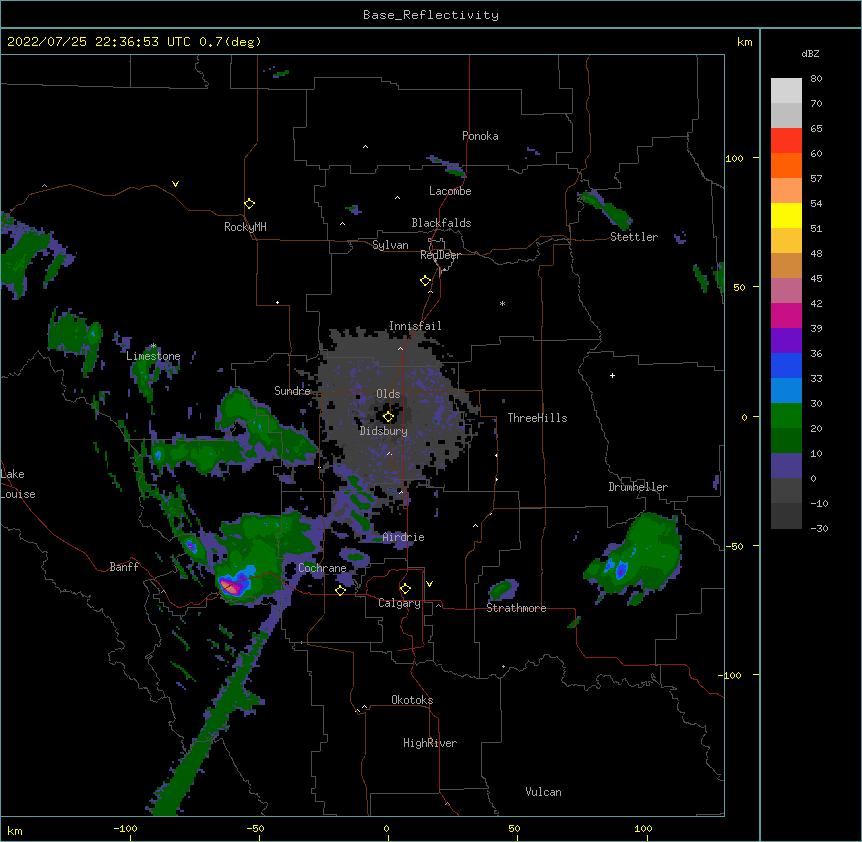
Task: Click the purple 39-36 dBZ legend swatch
Action: pyautogui.click(x=786, y=341)
